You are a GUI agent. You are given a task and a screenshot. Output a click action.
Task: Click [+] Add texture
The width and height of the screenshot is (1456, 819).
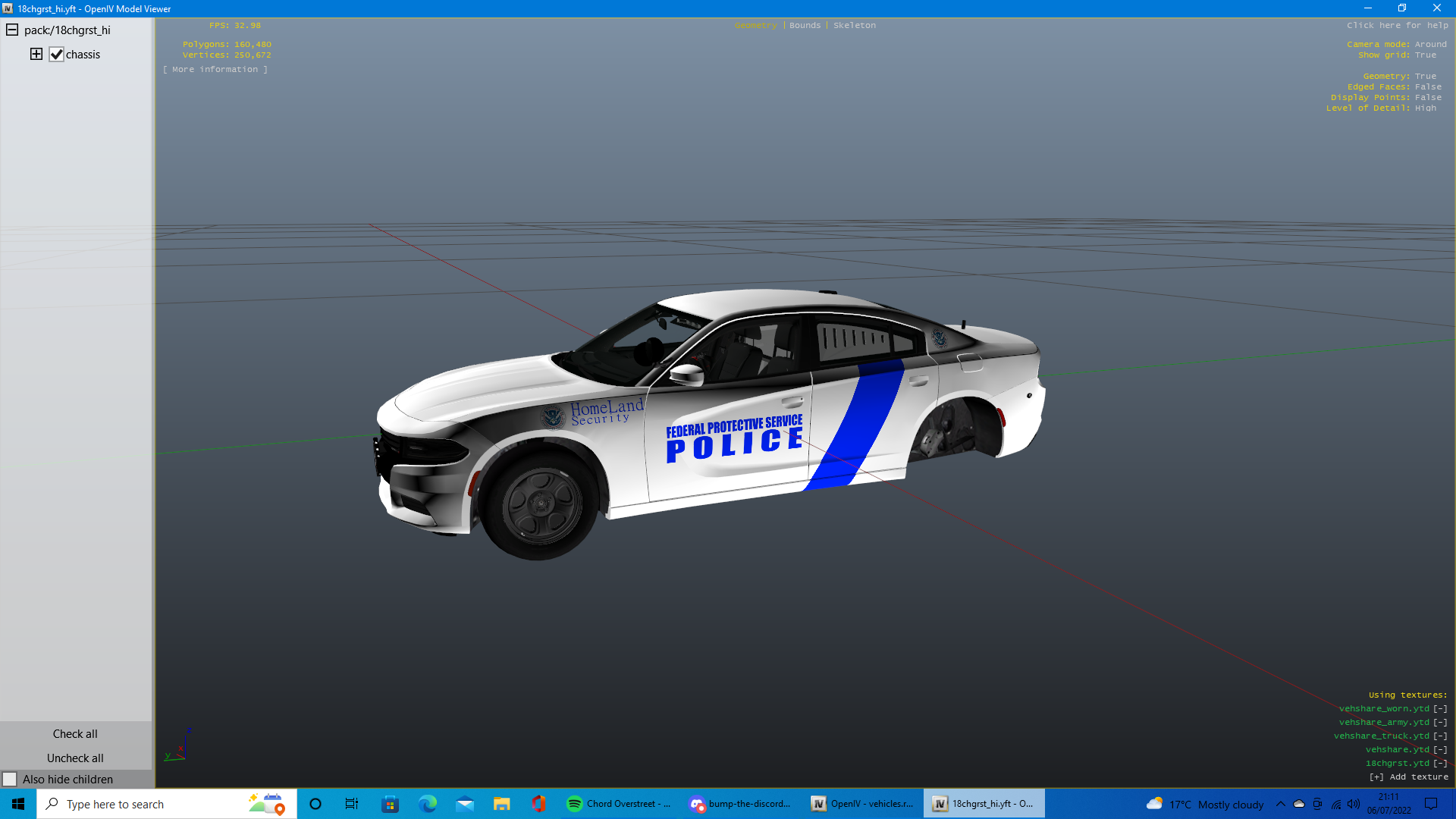click(x=1408, y=777)
